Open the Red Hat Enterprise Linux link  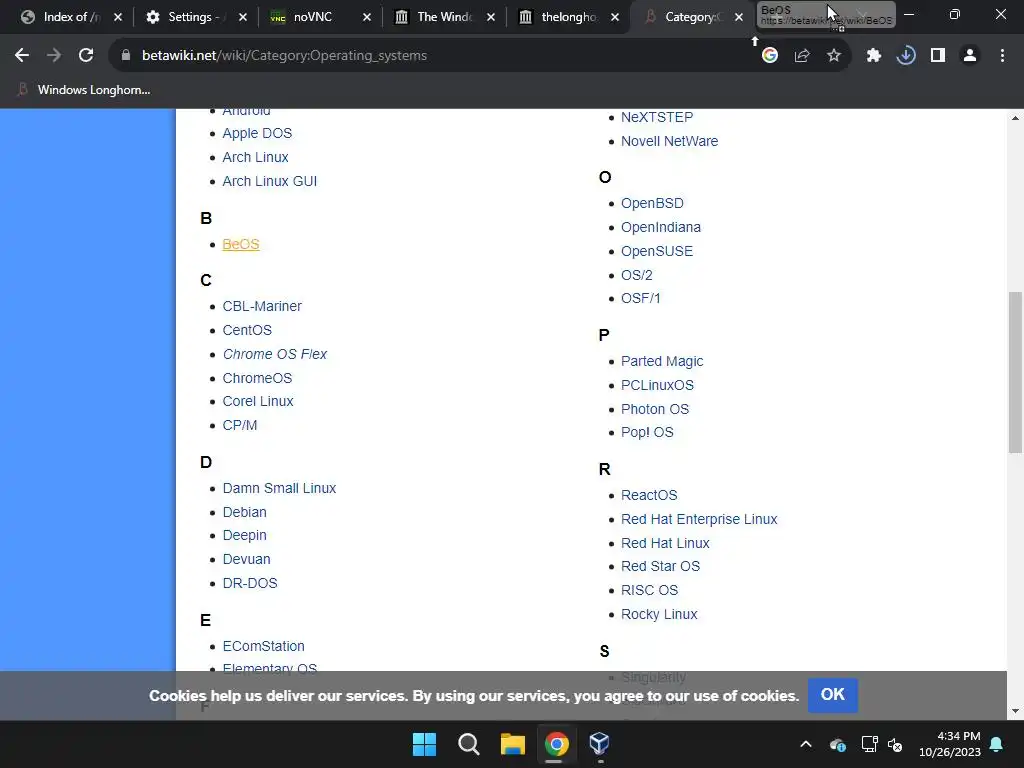tap(699, 519)
